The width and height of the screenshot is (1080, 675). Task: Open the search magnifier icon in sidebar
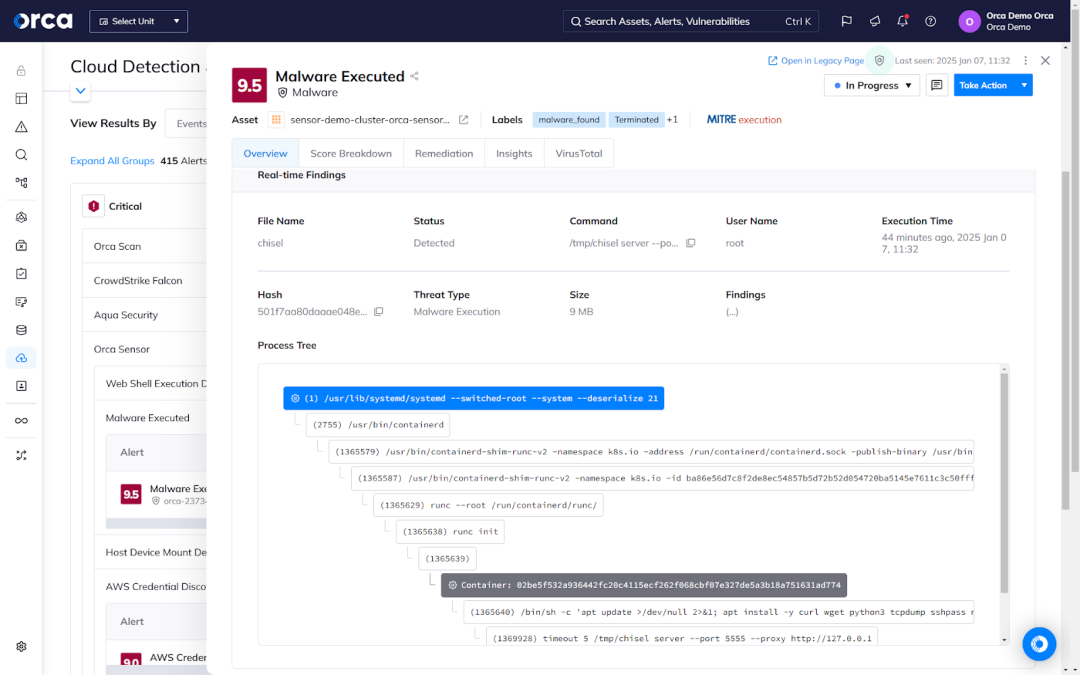tap(21, 155)
